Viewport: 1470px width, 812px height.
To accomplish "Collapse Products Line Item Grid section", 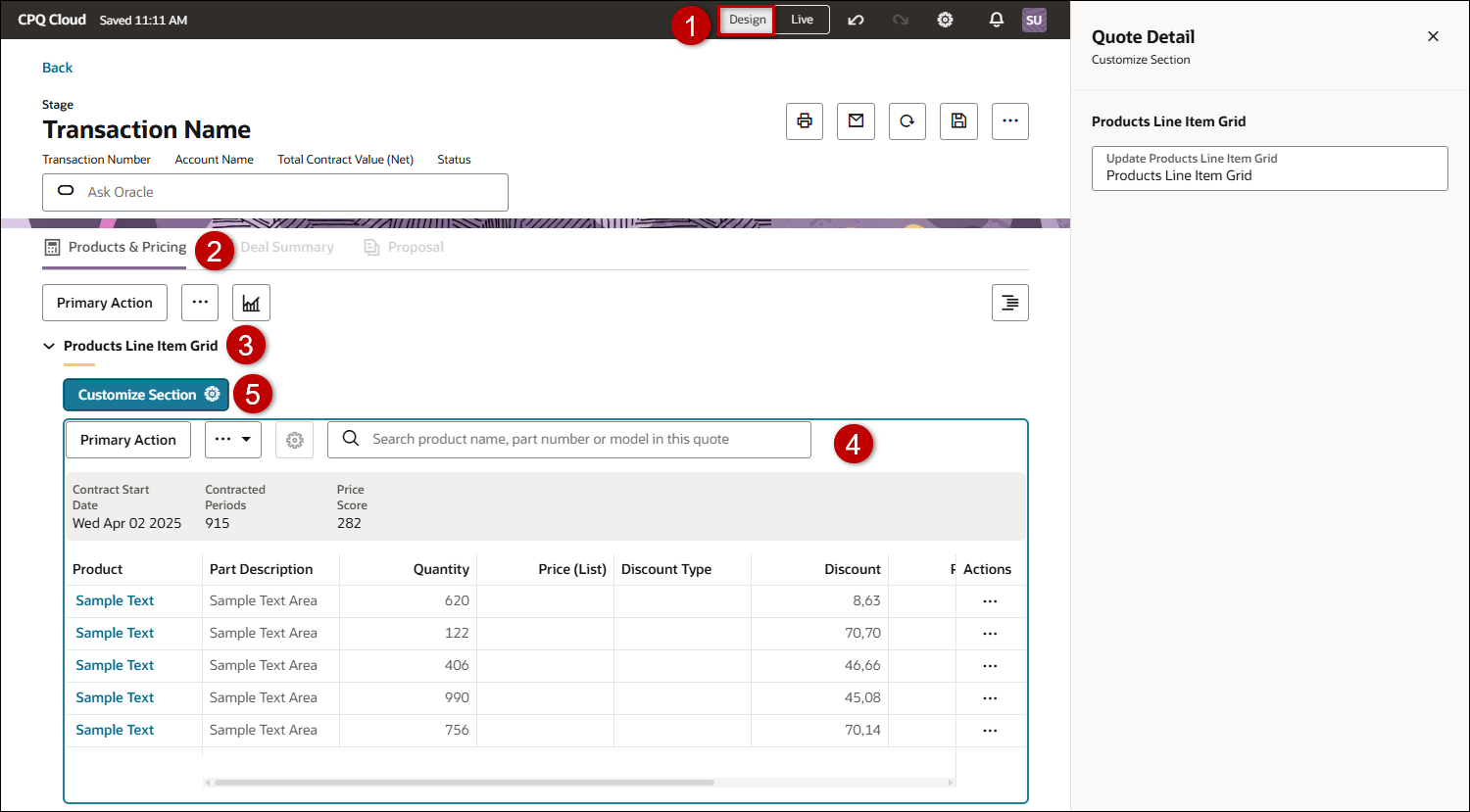I will (49, 346).
